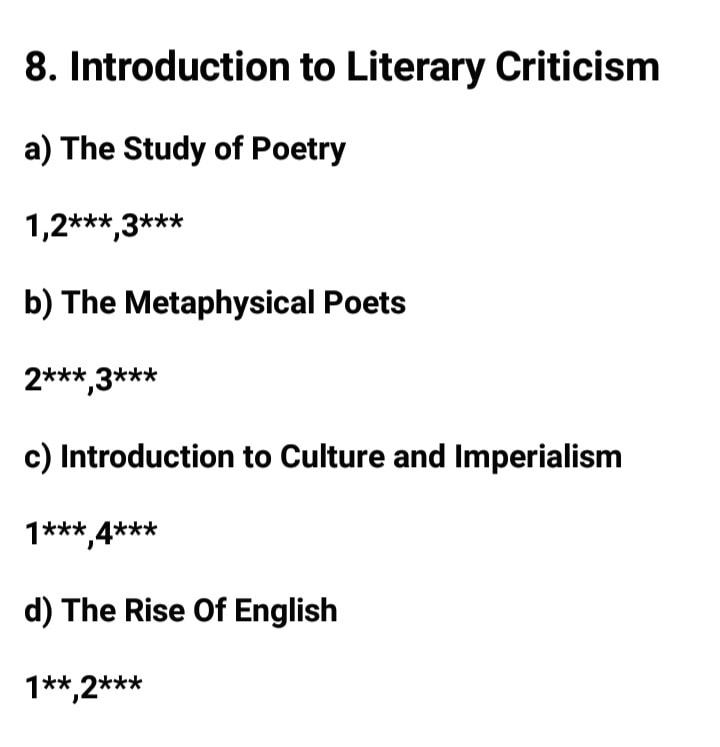
Task: Click the number 8 in the heading
Action: pos(35,67)
